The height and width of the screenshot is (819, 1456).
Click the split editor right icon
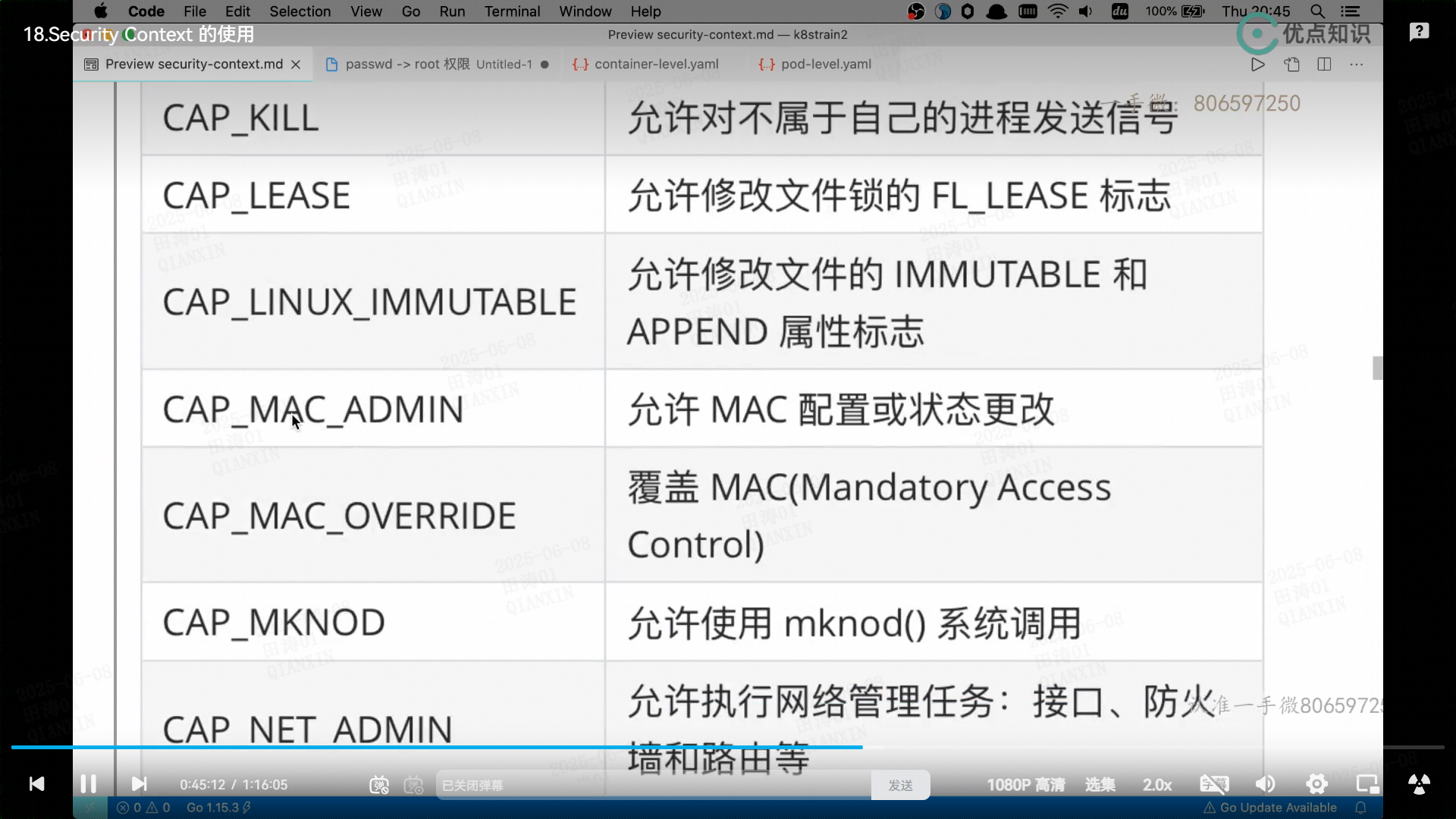(1324, 64)
